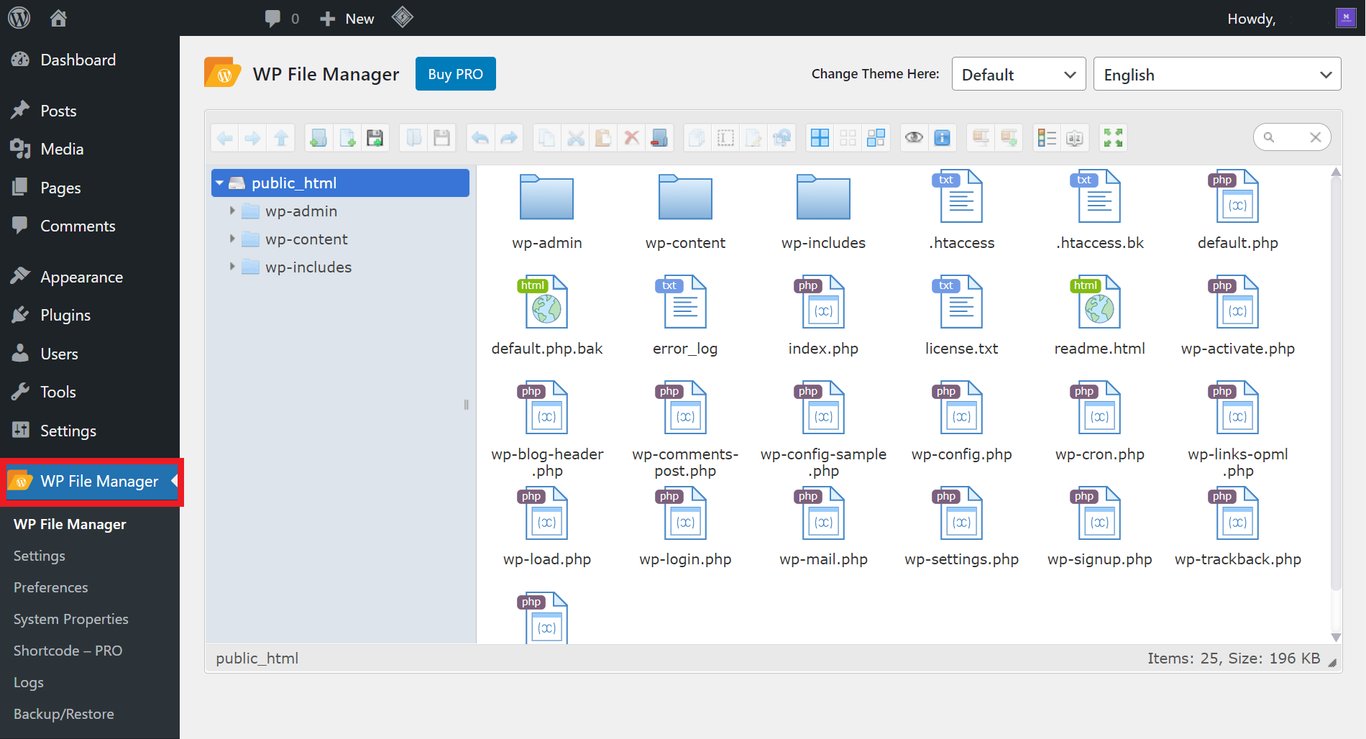Image resolution: width=1366 pixels, height=739 pixels.
Task: Switch to large icons view mode
Action: click(x=818, y=137)
